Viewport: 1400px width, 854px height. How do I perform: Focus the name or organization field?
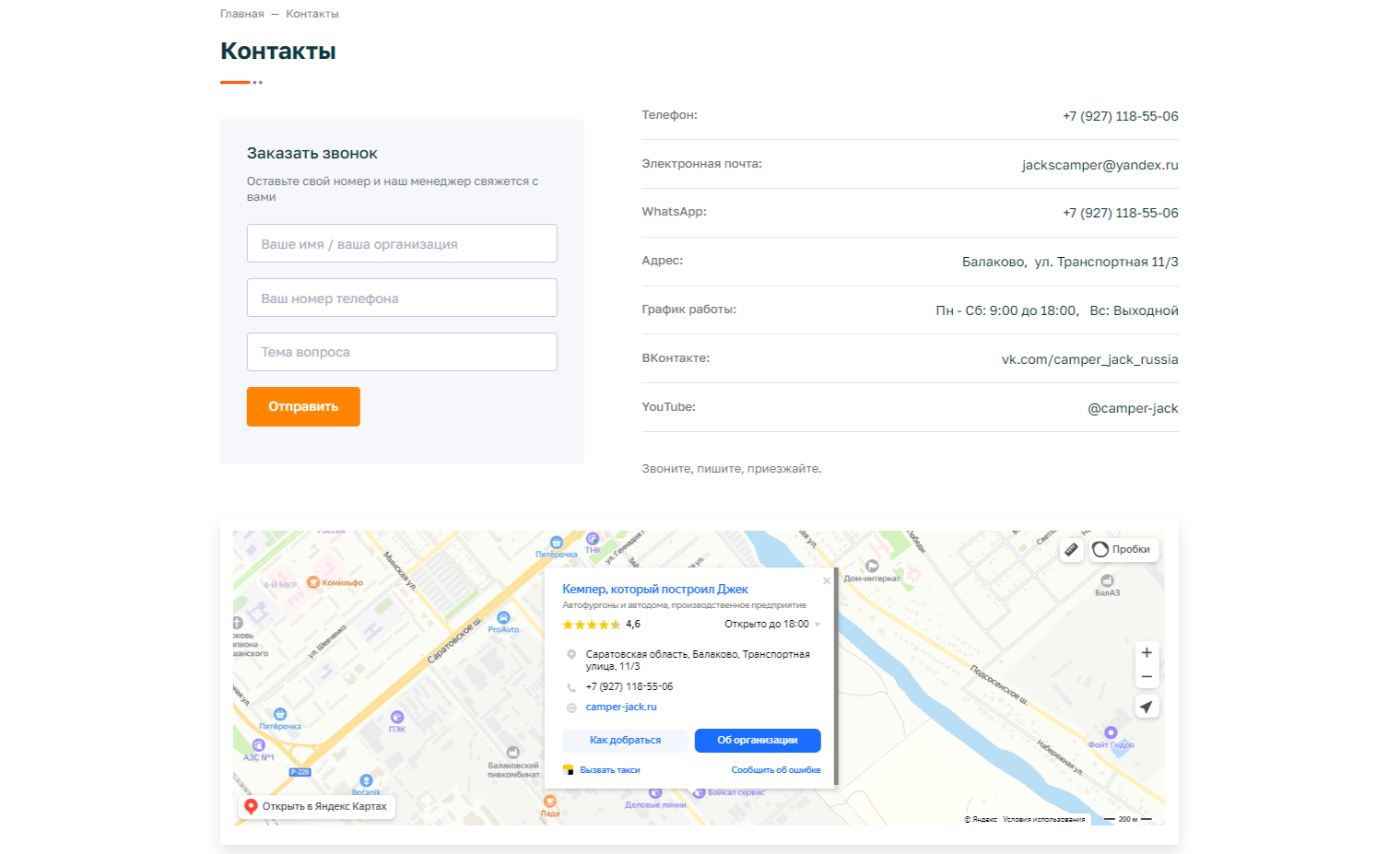pos(402,244)
